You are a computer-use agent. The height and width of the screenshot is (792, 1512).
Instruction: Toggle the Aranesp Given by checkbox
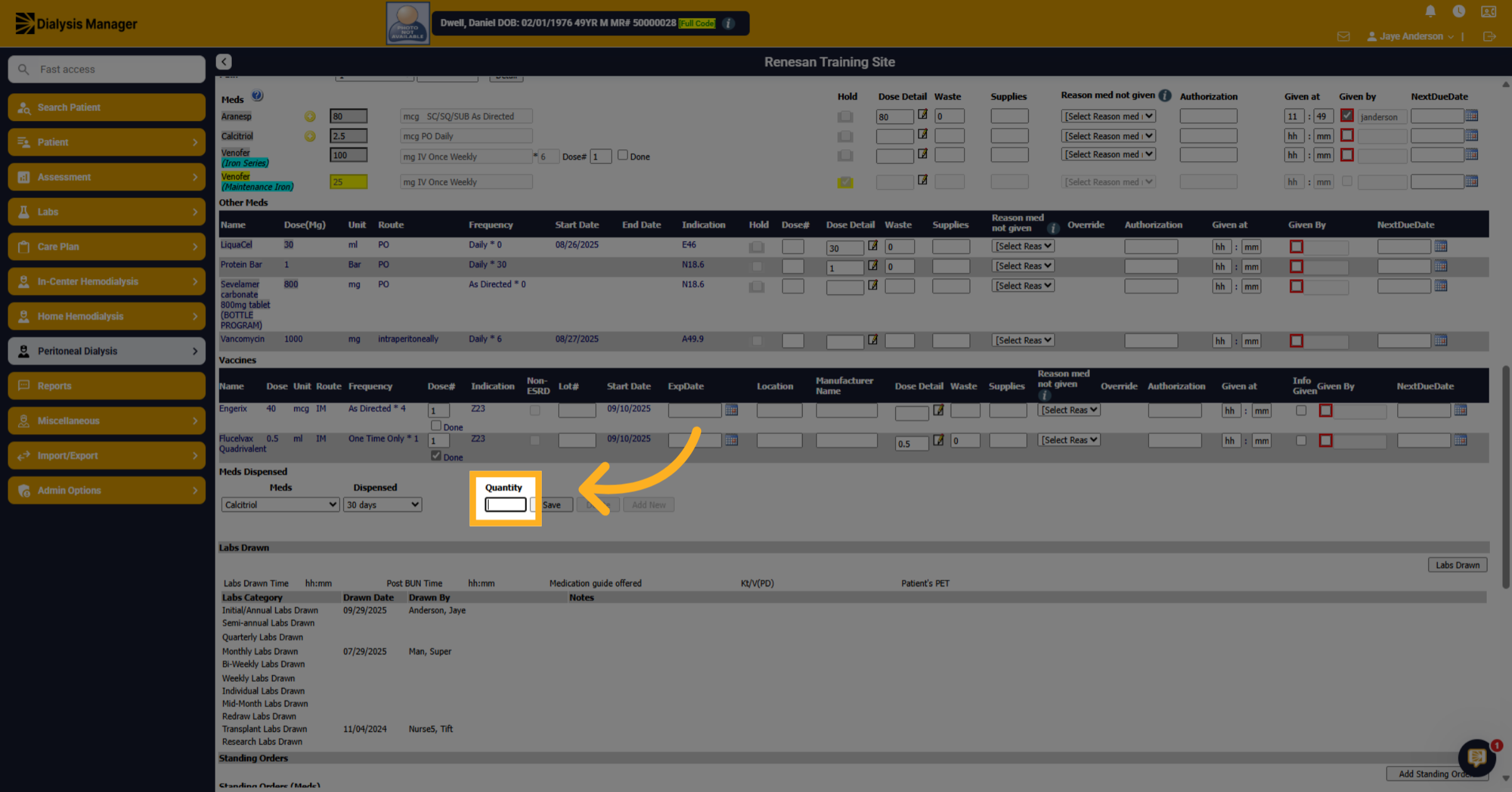[1347, 116]
